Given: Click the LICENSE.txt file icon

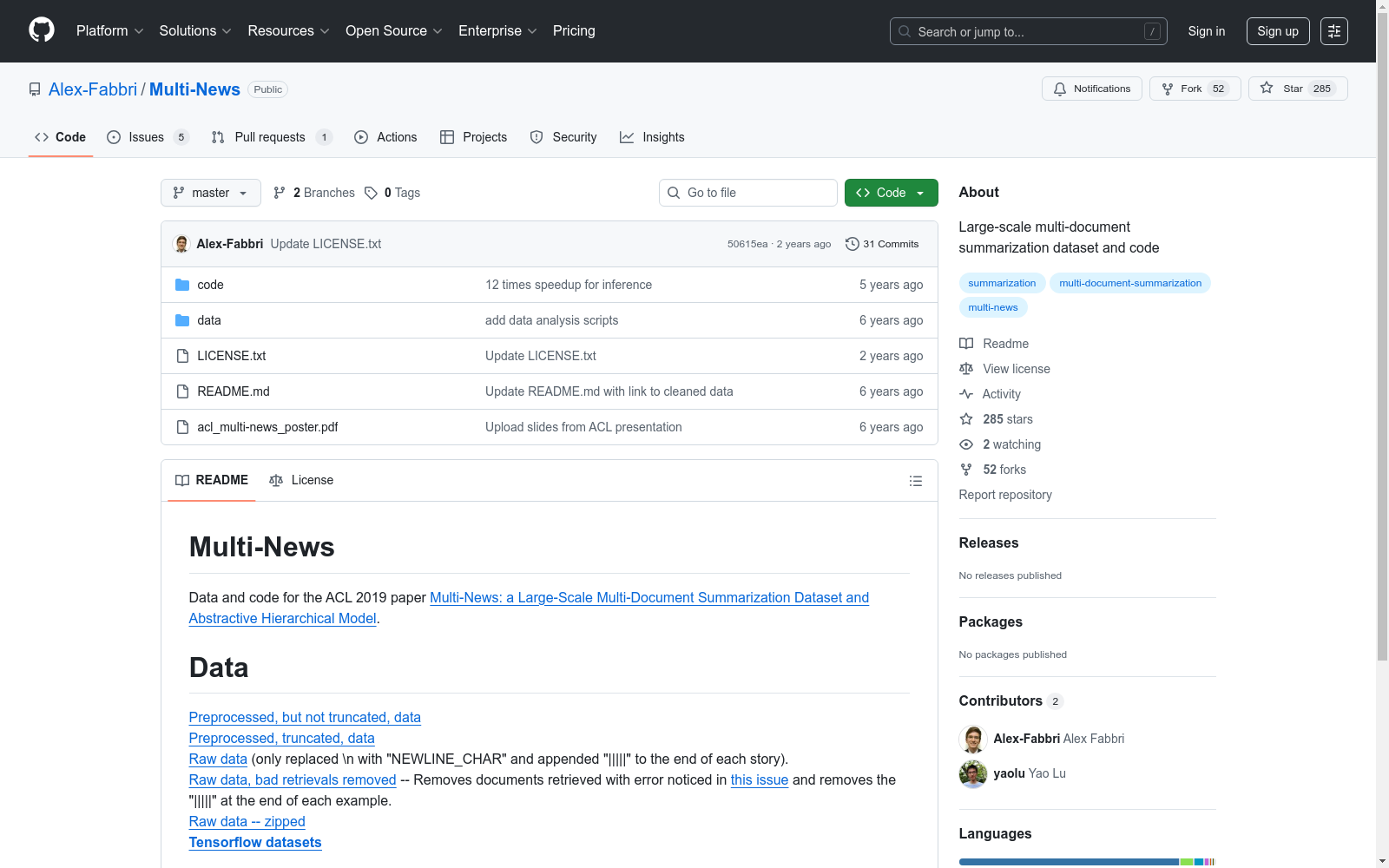Looking at the screenshot, I should coord(182,356).
